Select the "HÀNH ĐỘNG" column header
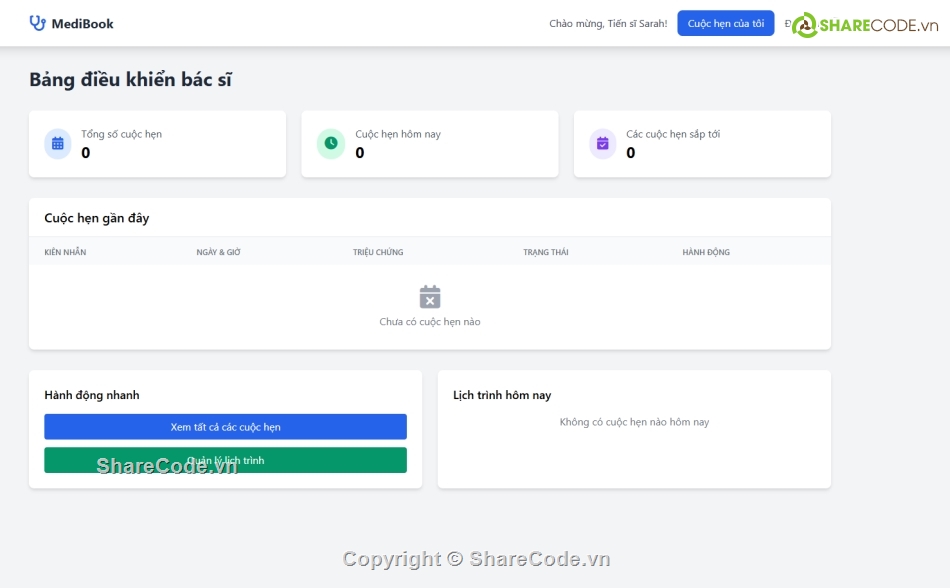The height and width of the screenshot is (588, 950). click(x=706, y=252)
